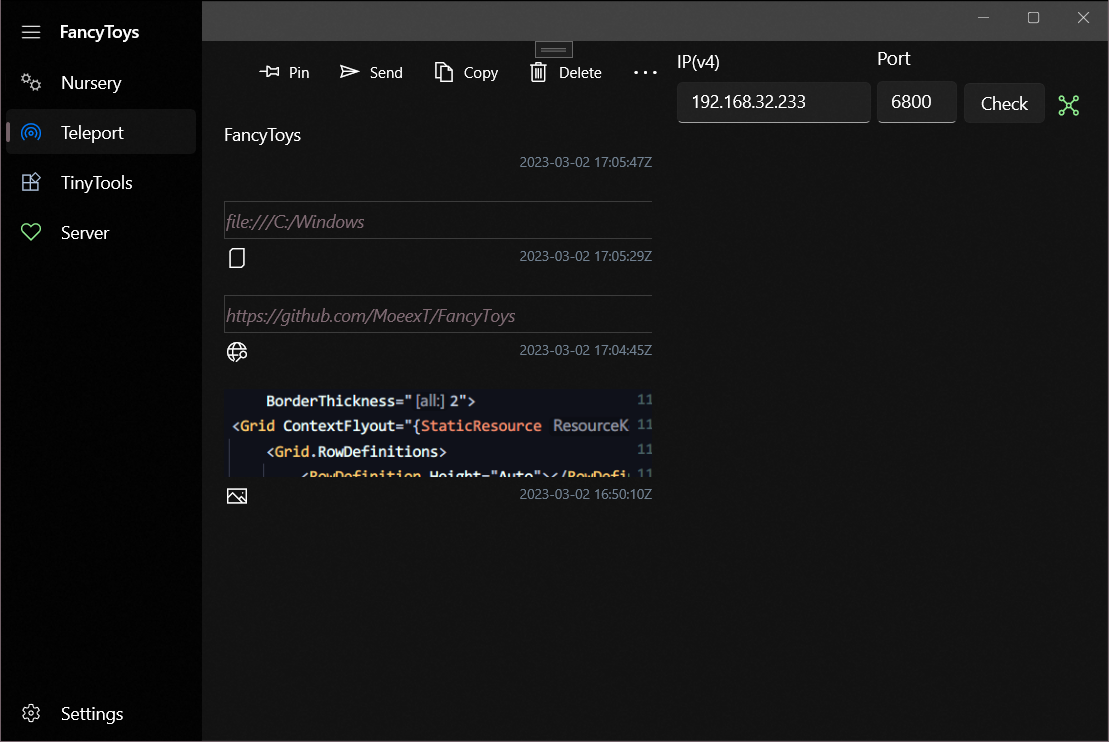Click the drag handle above the toolbar
1109x742 pixels.
(x=554, y=49)
